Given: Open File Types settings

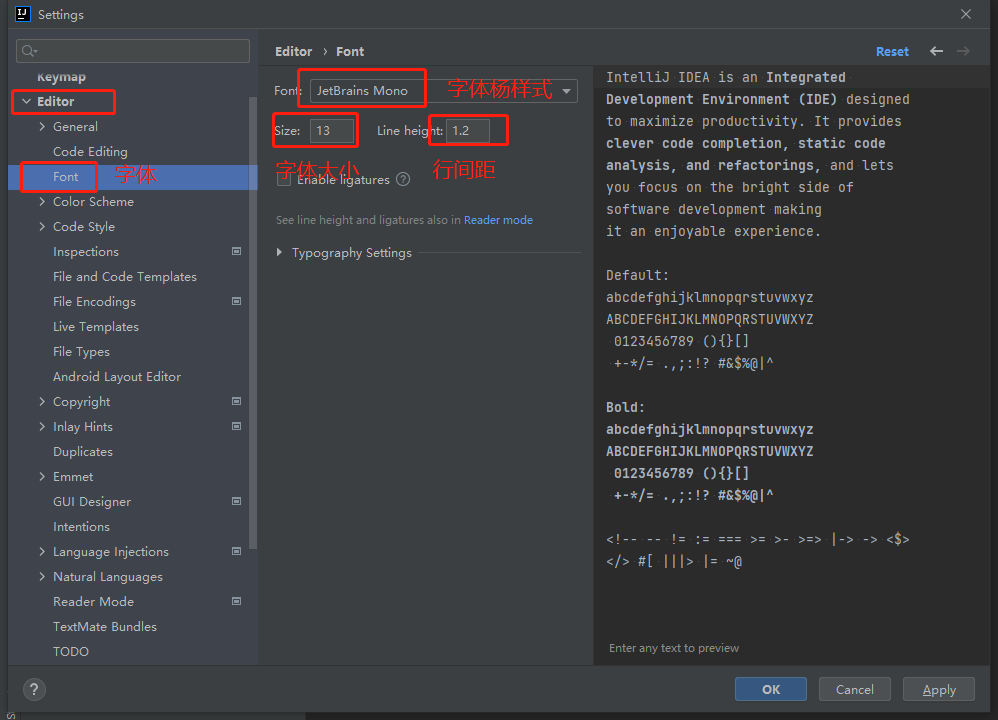Looking at the screenshot, I should coord(81,351).
